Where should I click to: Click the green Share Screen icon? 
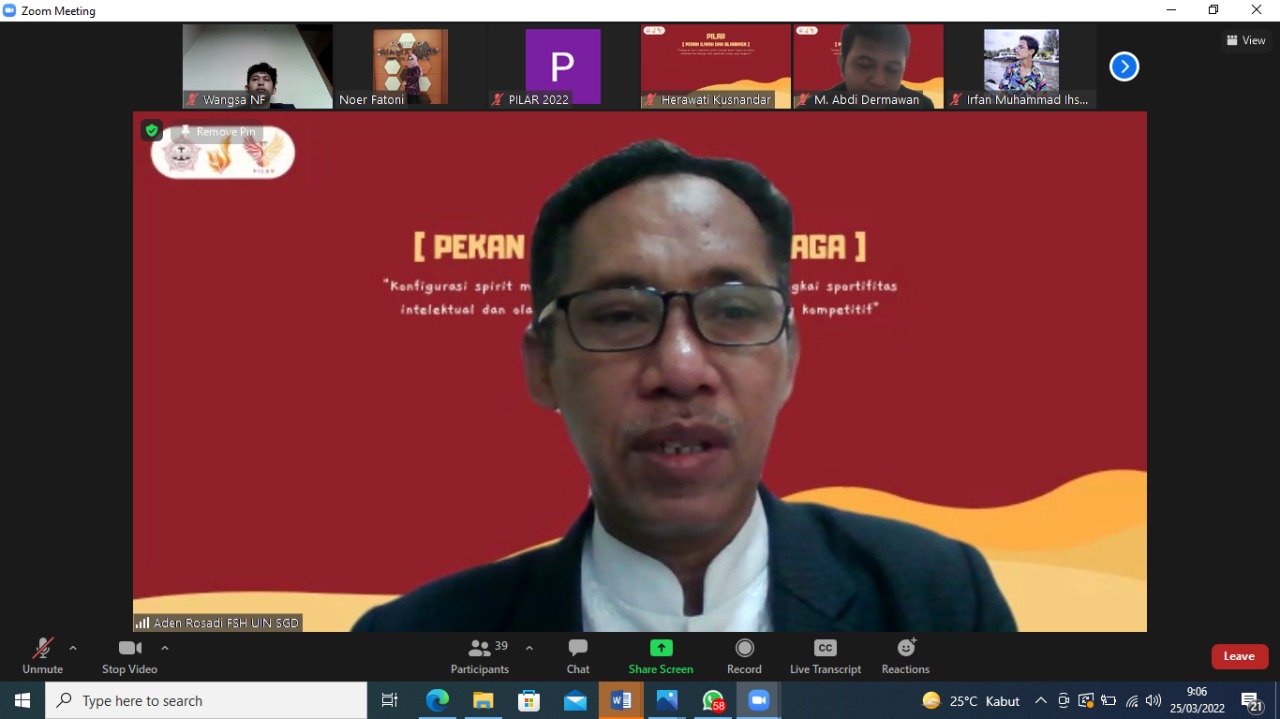pos(661,648)
